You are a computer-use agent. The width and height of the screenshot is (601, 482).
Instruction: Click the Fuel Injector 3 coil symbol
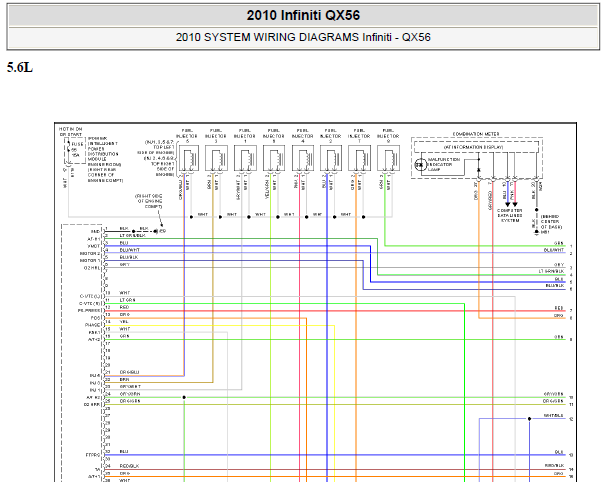(x=216, y=158)
